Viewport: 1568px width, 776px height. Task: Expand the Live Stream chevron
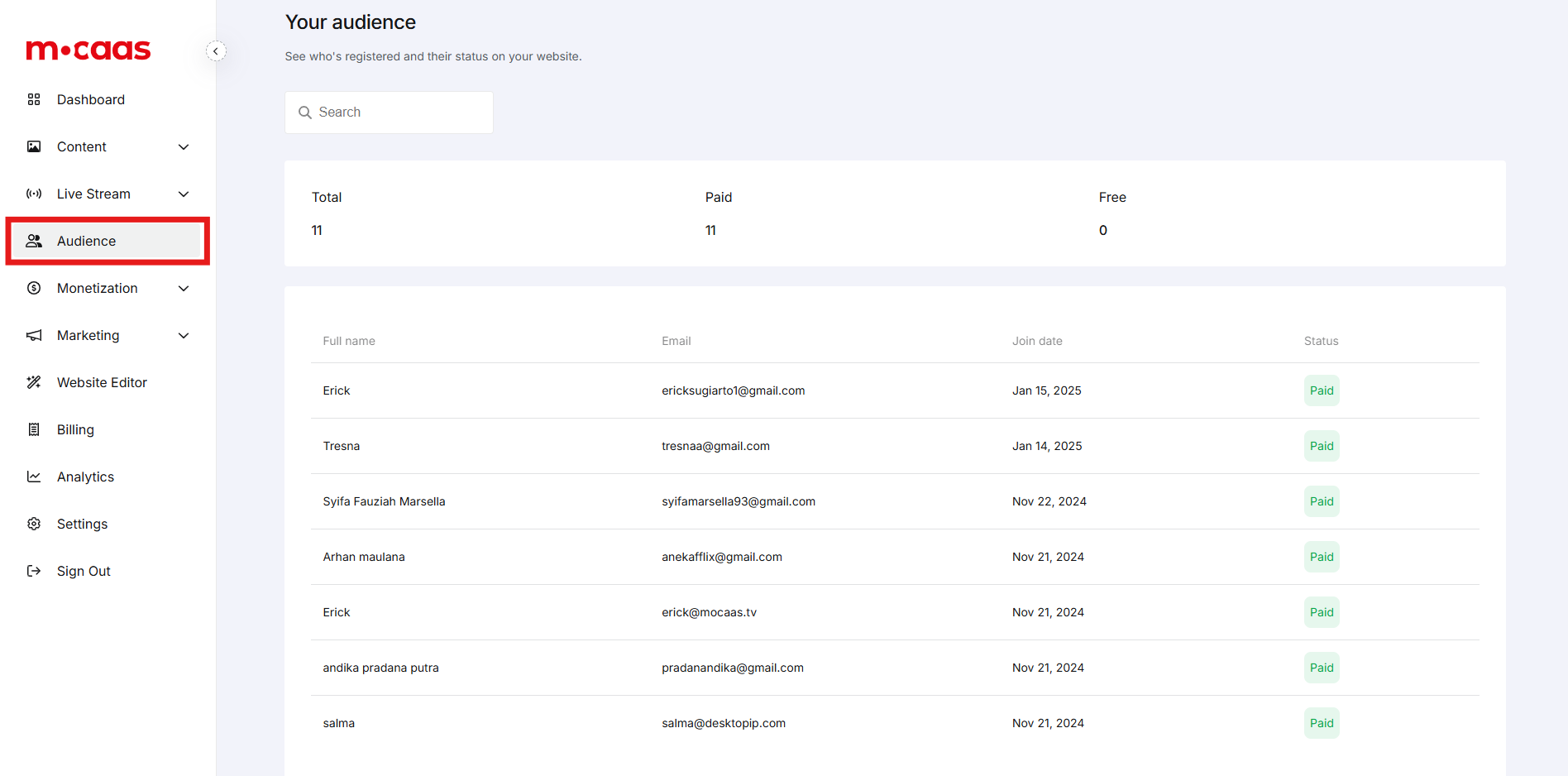coord(184,194)
